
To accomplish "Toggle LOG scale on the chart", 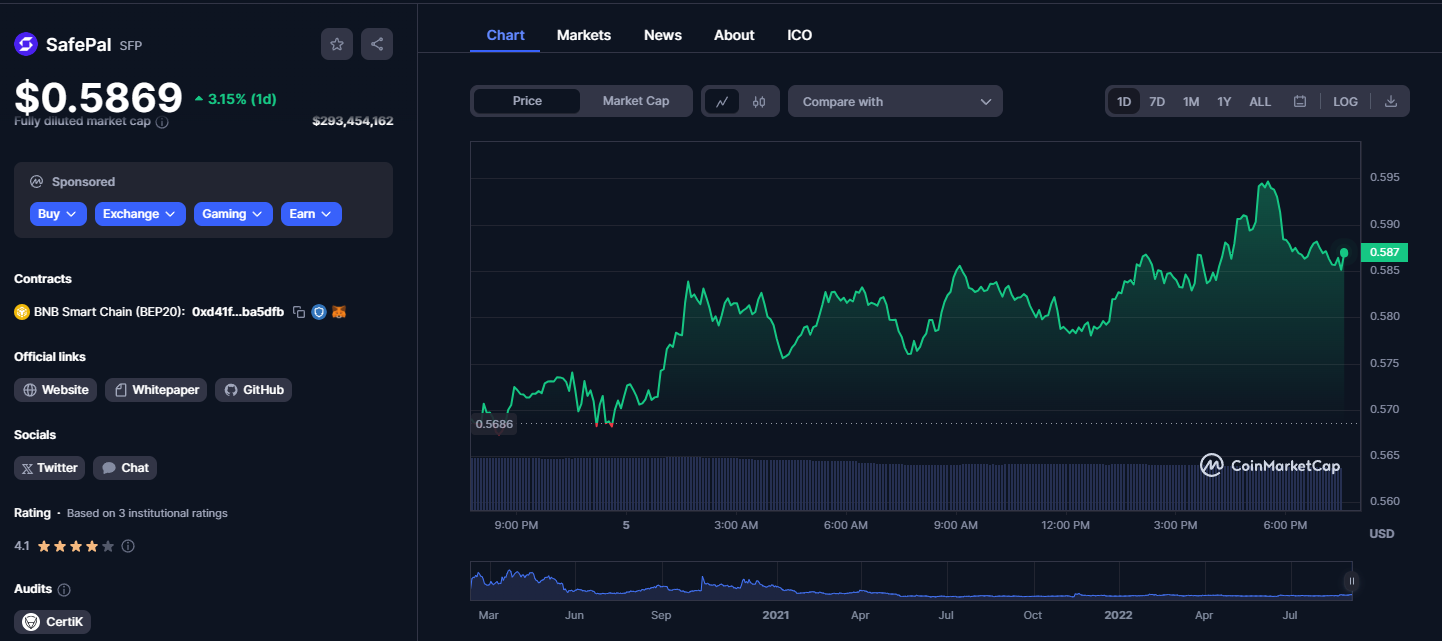I will pyautogui.click(x=1345, y=101).
